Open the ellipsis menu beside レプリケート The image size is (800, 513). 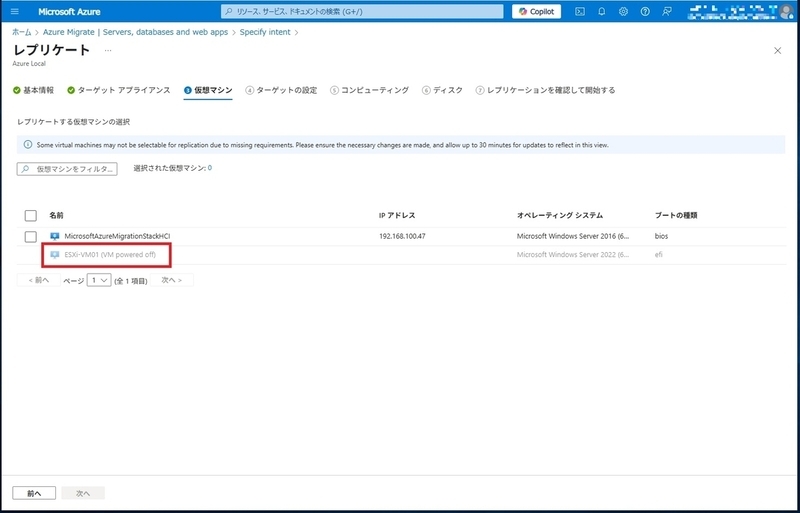[108, 50]
